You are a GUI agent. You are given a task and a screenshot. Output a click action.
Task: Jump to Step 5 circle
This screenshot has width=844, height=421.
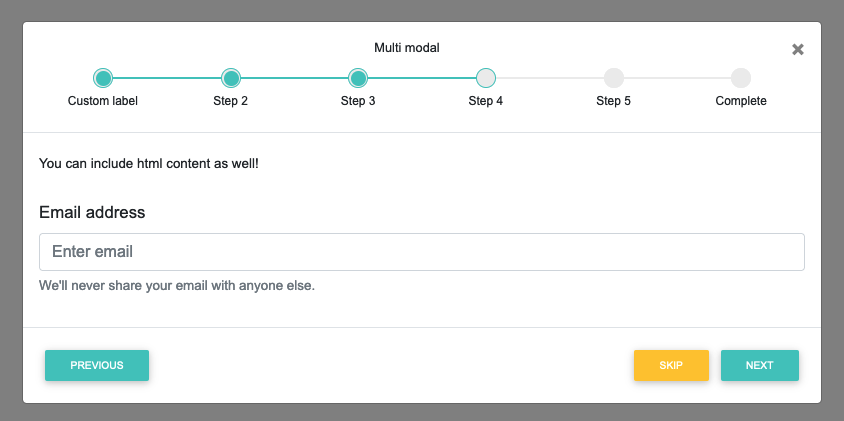613,78
